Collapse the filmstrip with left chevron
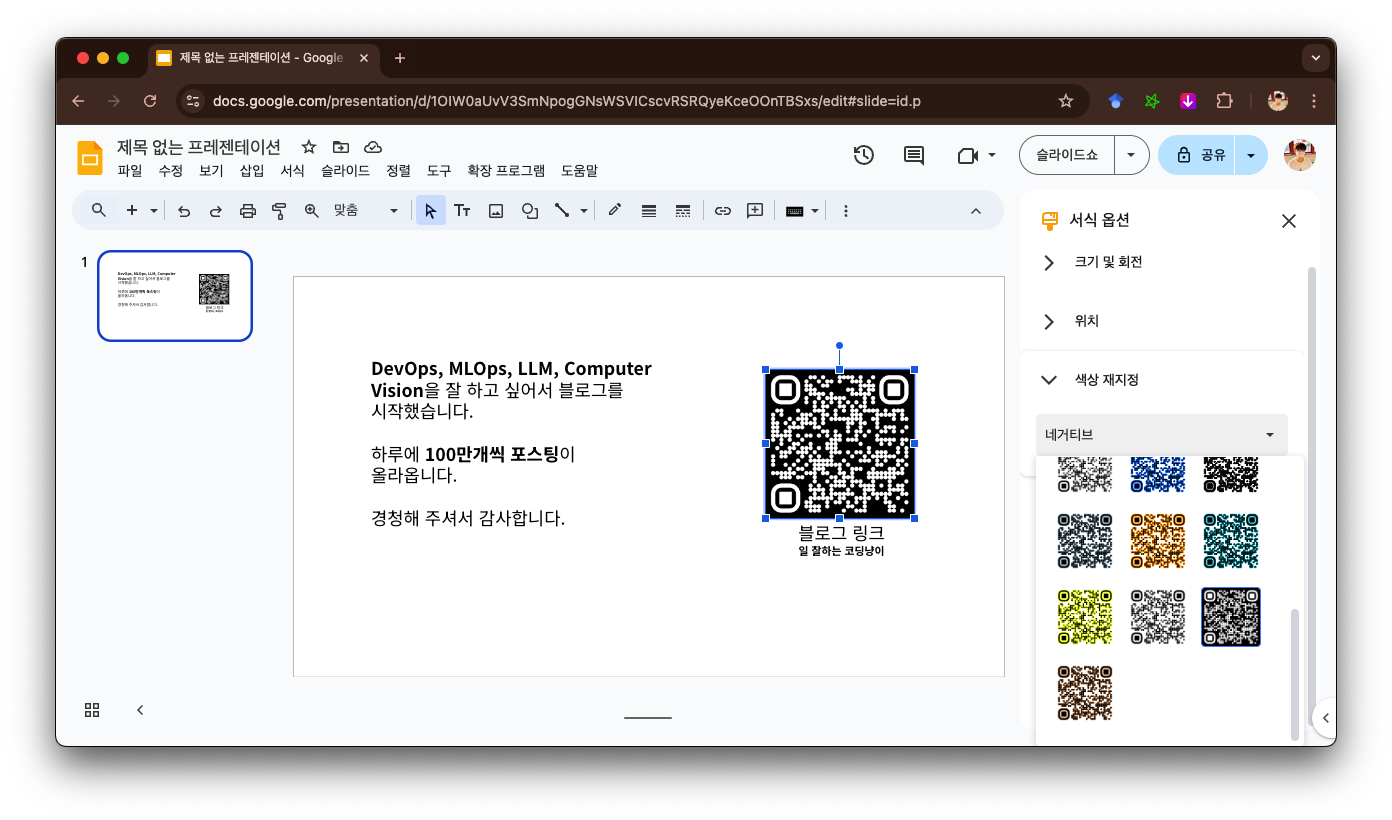 [140, 710]
